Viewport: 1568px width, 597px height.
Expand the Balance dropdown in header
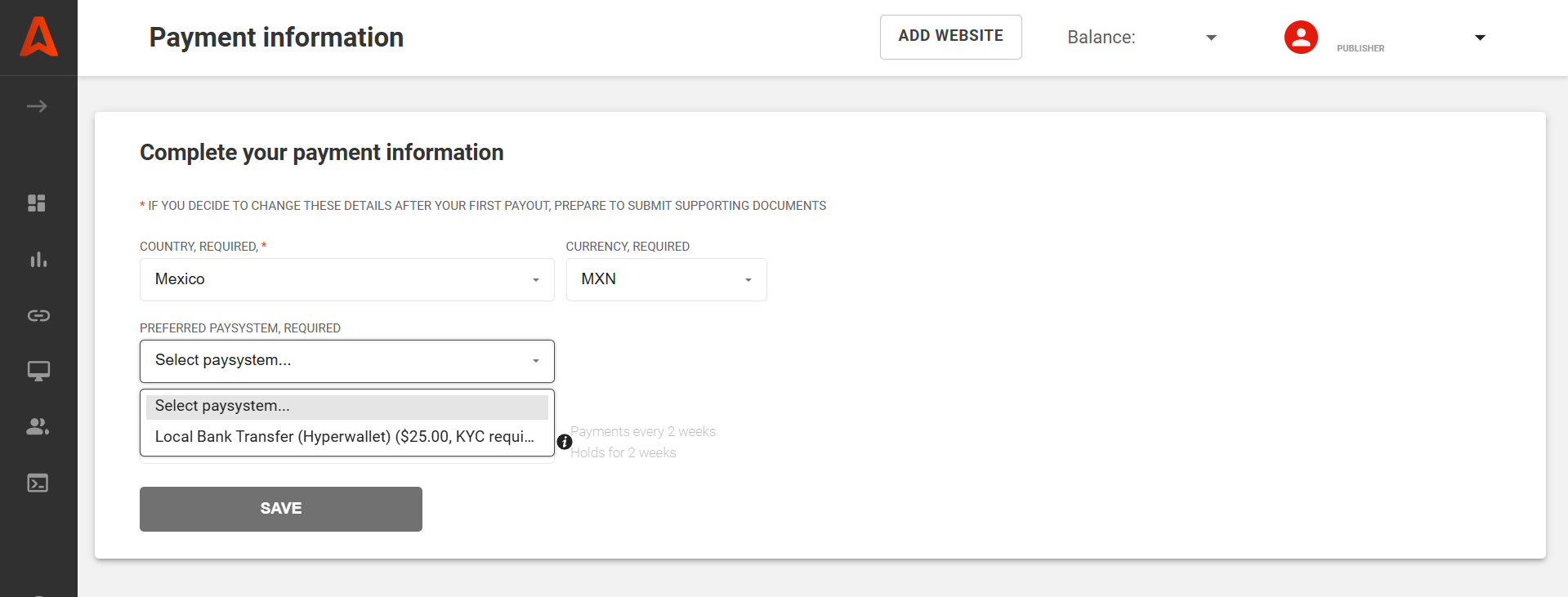1211,38
